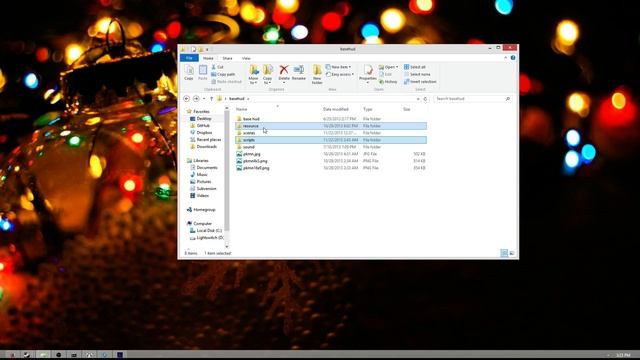Image resolution: width=640 pixels, height=360 pixels.
Task: Click Cut in the Clipboard group
Action: click(218, 67)
